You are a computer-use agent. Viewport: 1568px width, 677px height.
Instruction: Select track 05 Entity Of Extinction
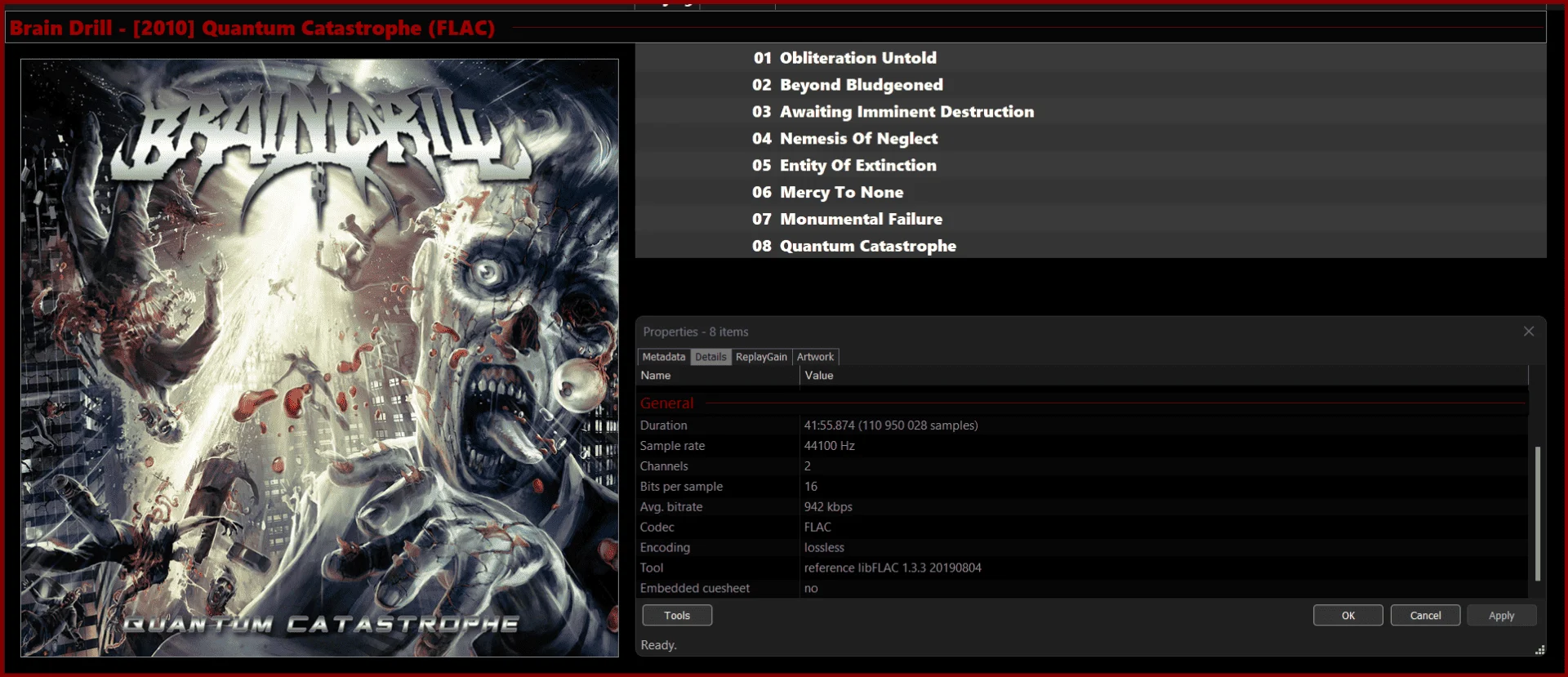[x=1090, y=166]
